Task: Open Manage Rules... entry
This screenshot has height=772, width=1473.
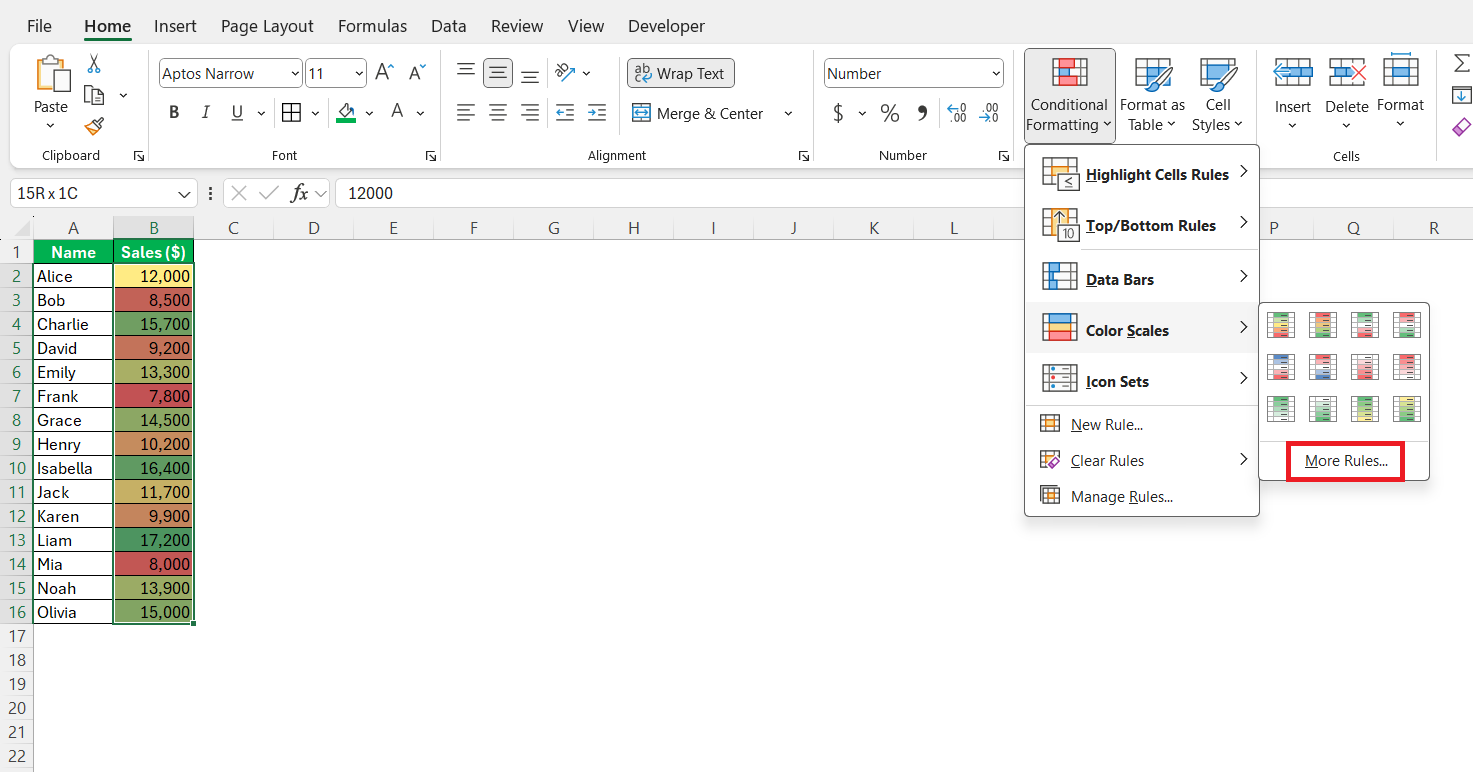Action: click(x=1142, y=496)
